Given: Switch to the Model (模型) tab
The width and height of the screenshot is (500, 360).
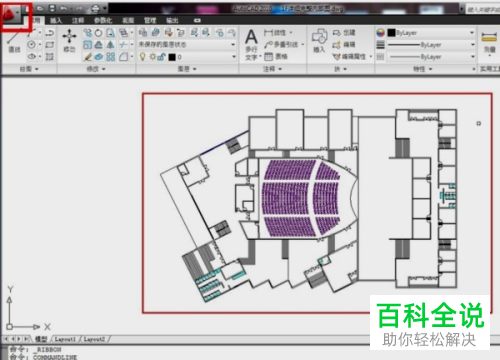Looking at the screenshot, I should [x=41, y=339].
